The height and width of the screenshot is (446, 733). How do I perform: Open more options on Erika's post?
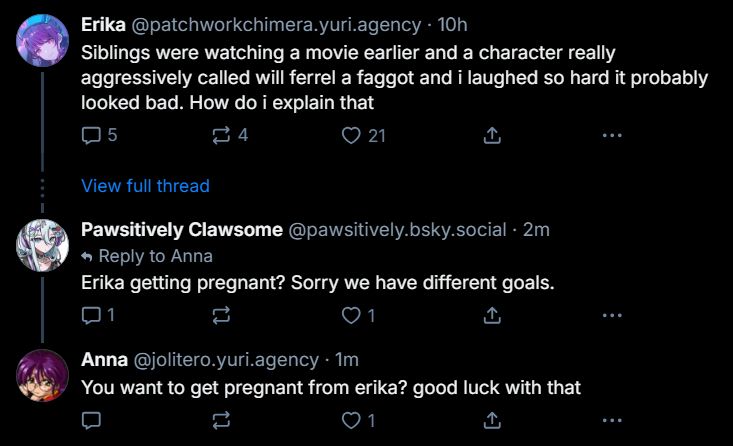click(612, 136)
